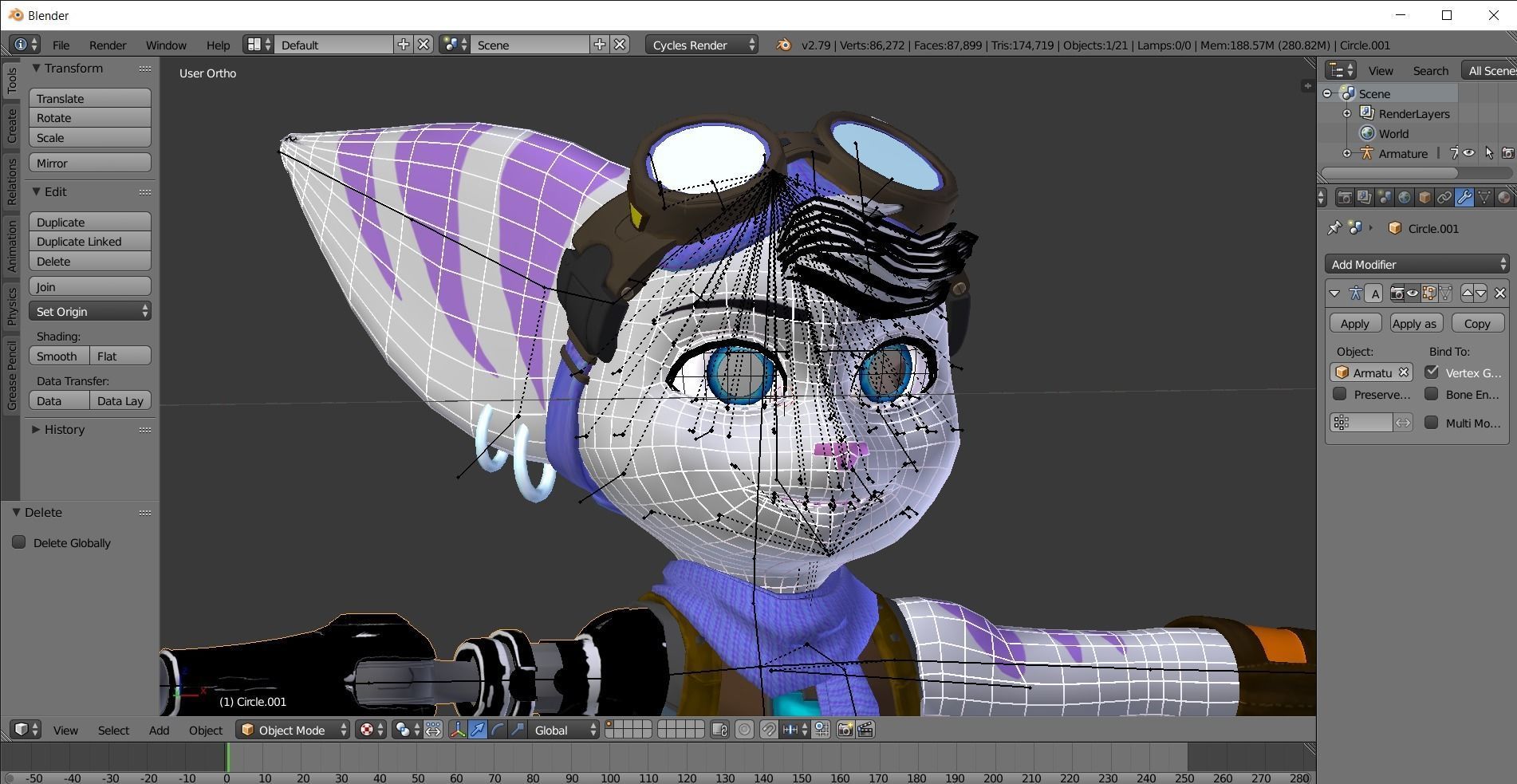Expand the Armature item in outliner
The width and height of the screenshot is (1517, 784).
pos(1347,153)
